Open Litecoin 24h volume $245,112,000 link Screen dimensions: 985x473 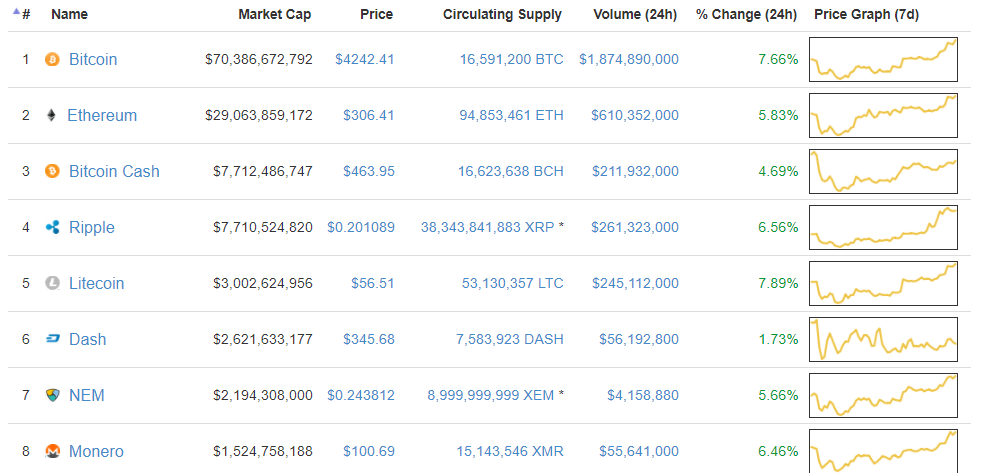pyautogui.click(x=635, y=284)
